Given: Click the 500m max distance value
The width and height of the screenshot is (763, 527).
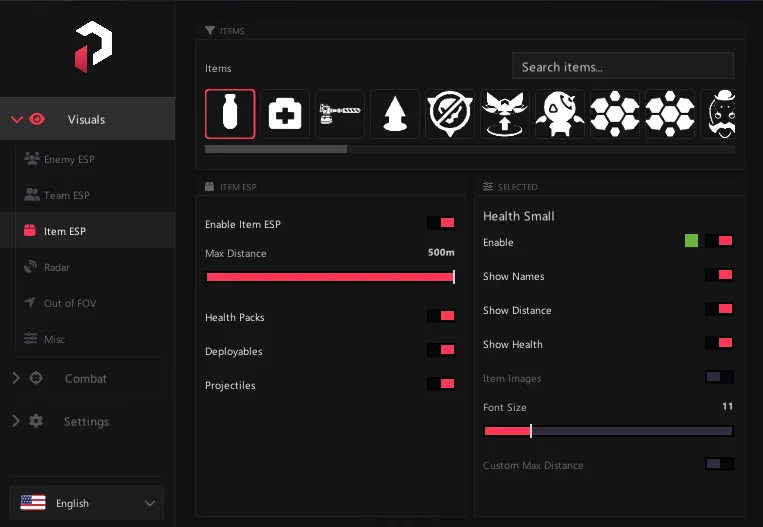Looking at the screenshot, I should (441, 253).
